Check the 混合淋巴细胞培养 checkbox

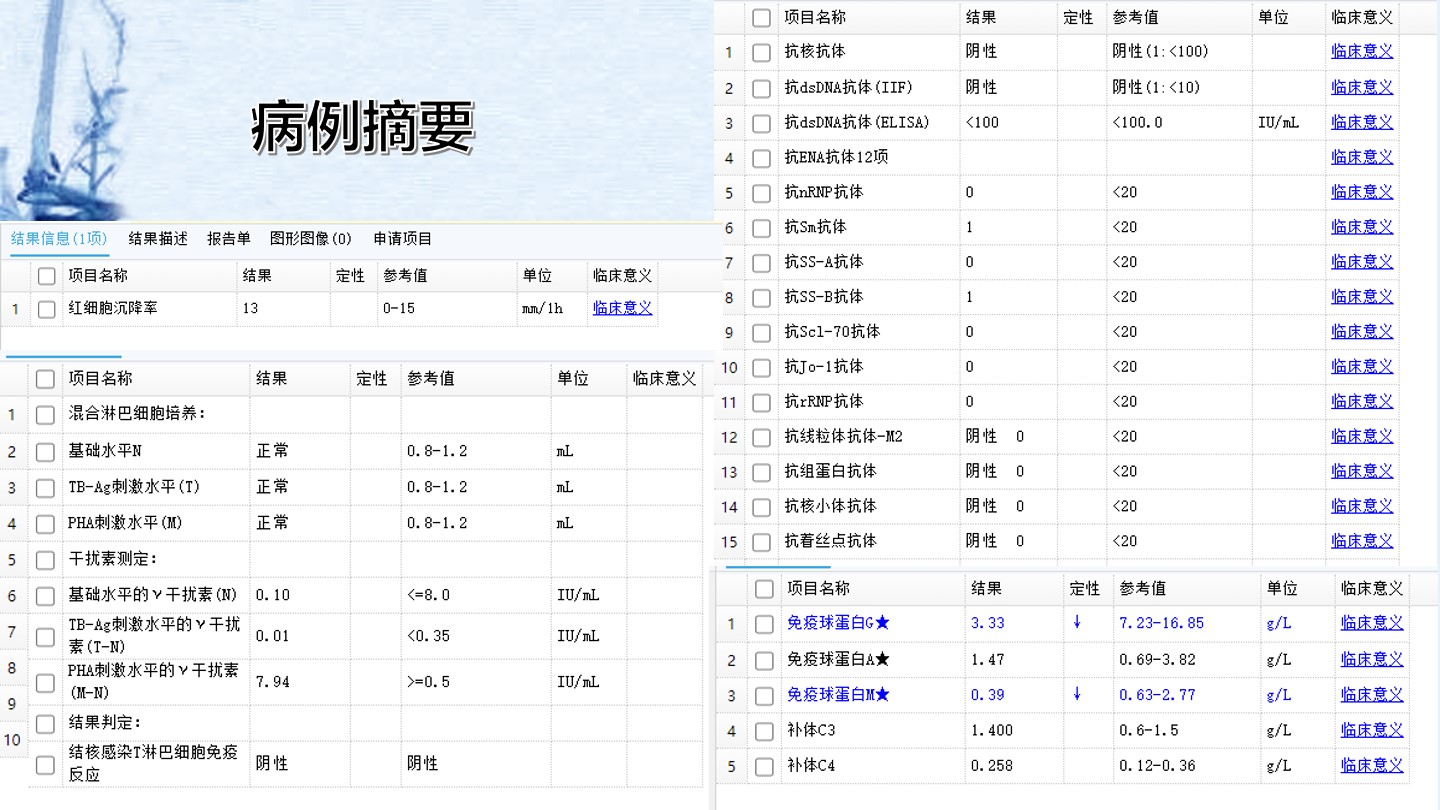[x=45, y=414]
